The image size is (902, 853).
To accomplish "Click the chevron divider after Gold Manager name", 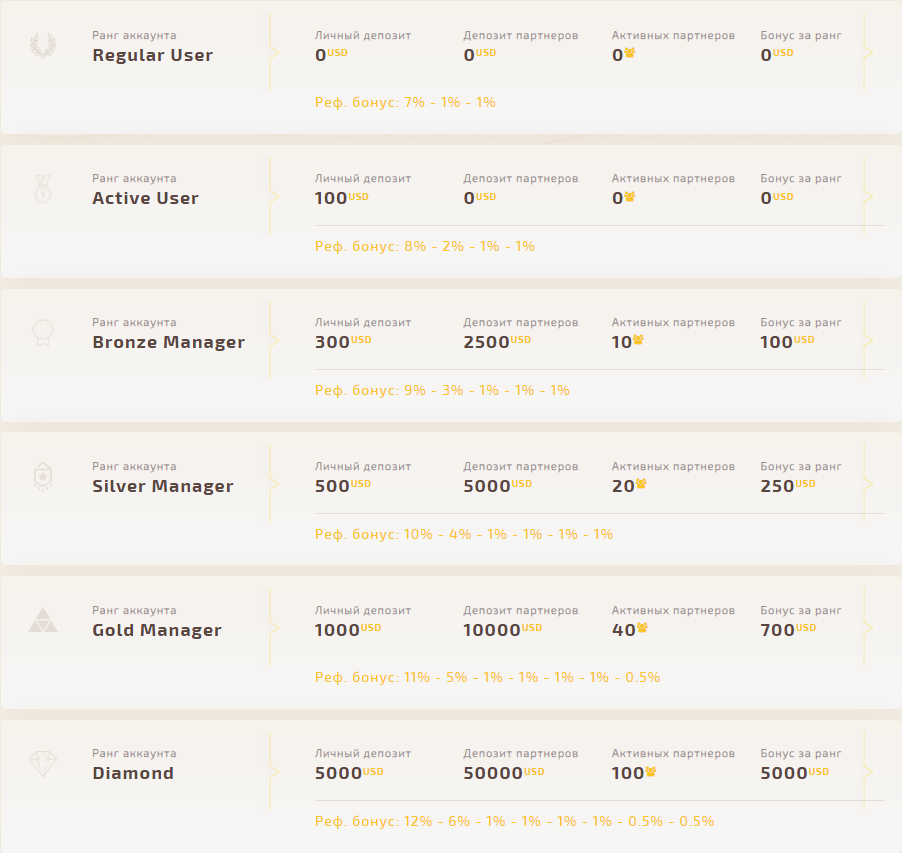I will 274,628.
